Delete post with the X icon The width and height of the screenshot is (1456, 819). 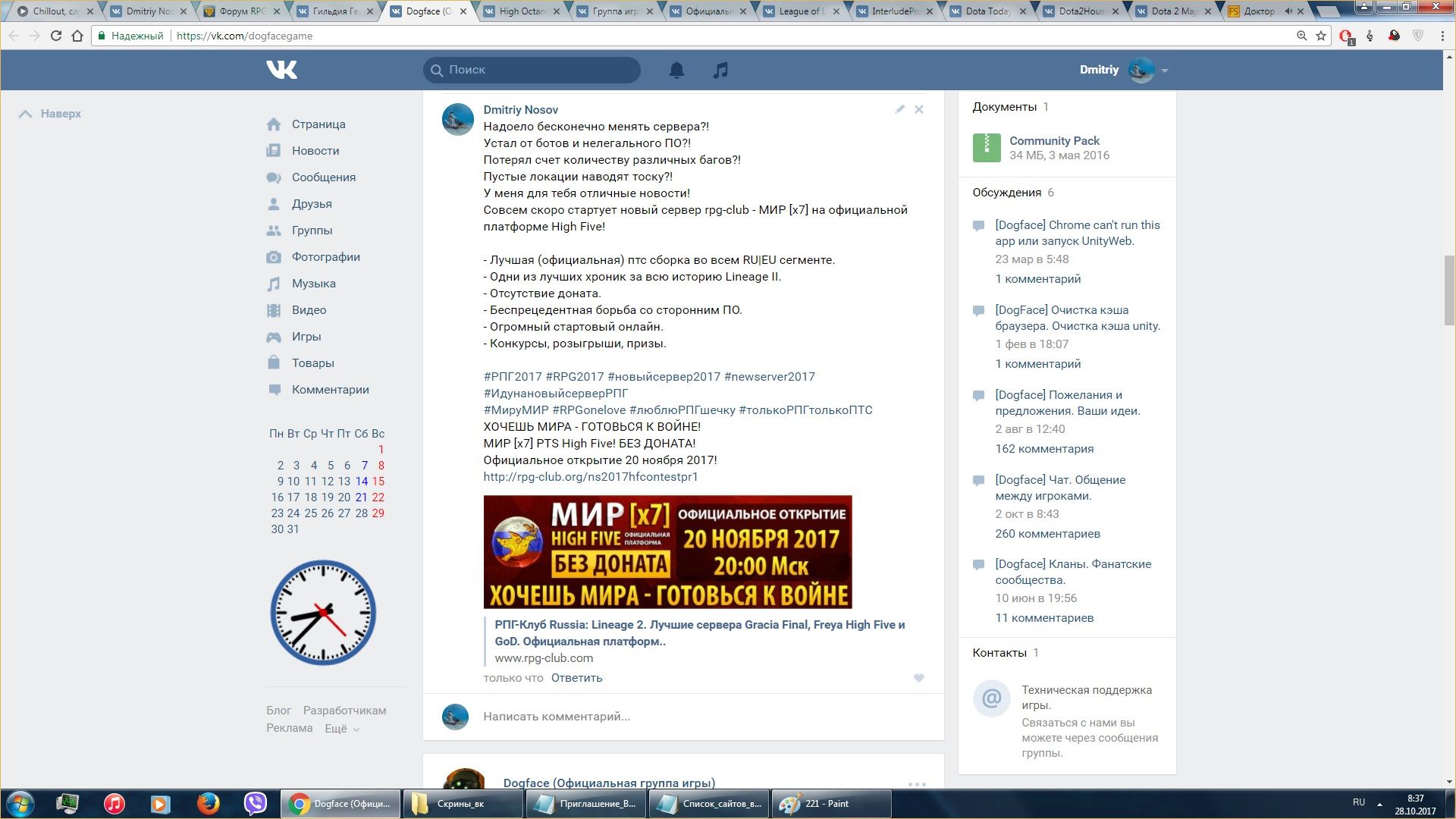pos(918,109)
